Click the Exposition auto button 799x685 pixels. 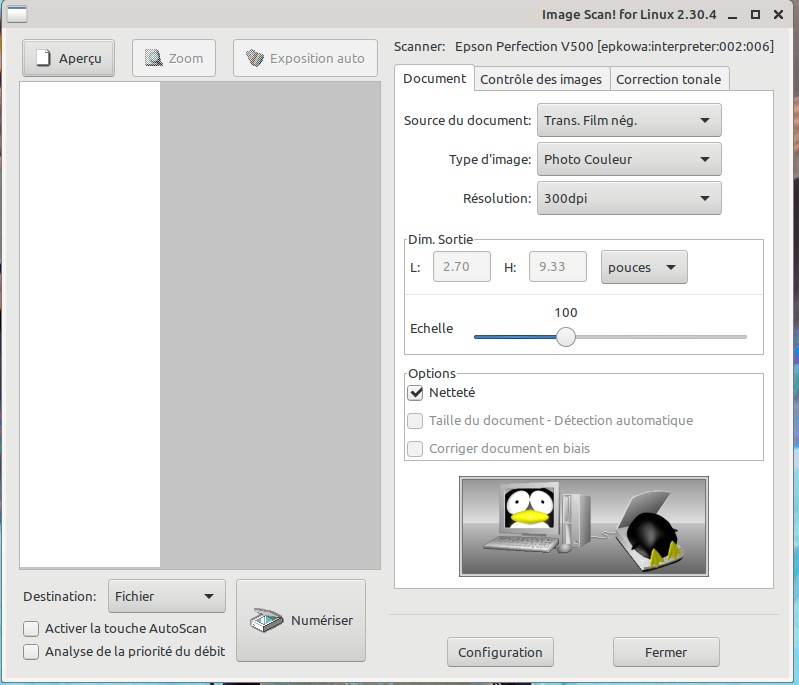pyautogui.click(x=305, y=58)
